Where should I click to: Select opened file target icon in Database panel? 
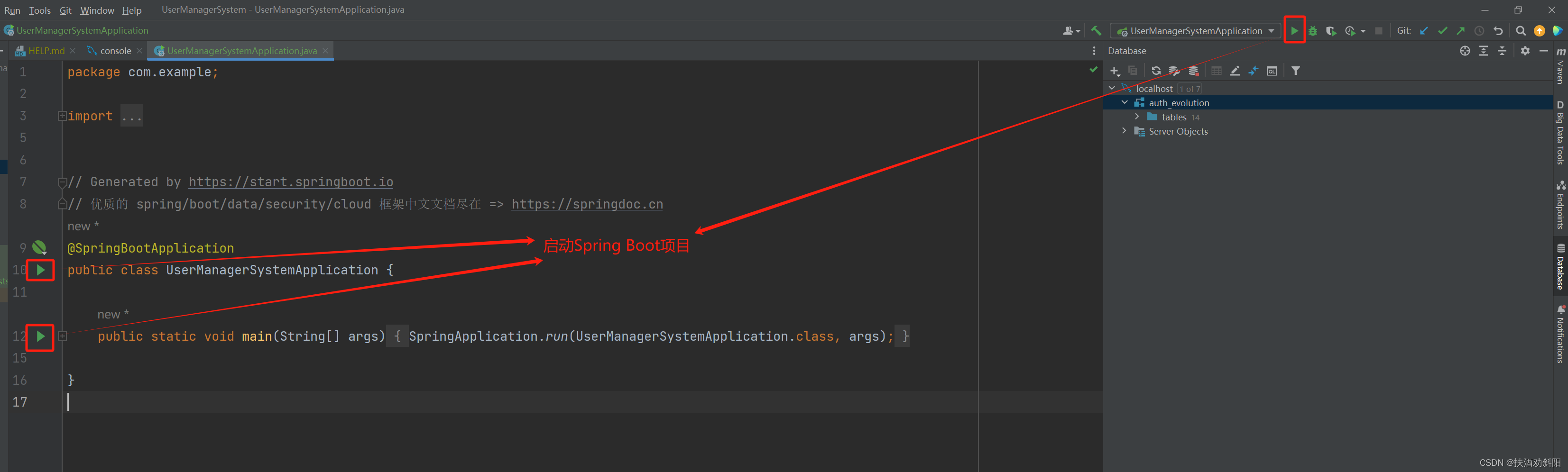point(1465,51)
